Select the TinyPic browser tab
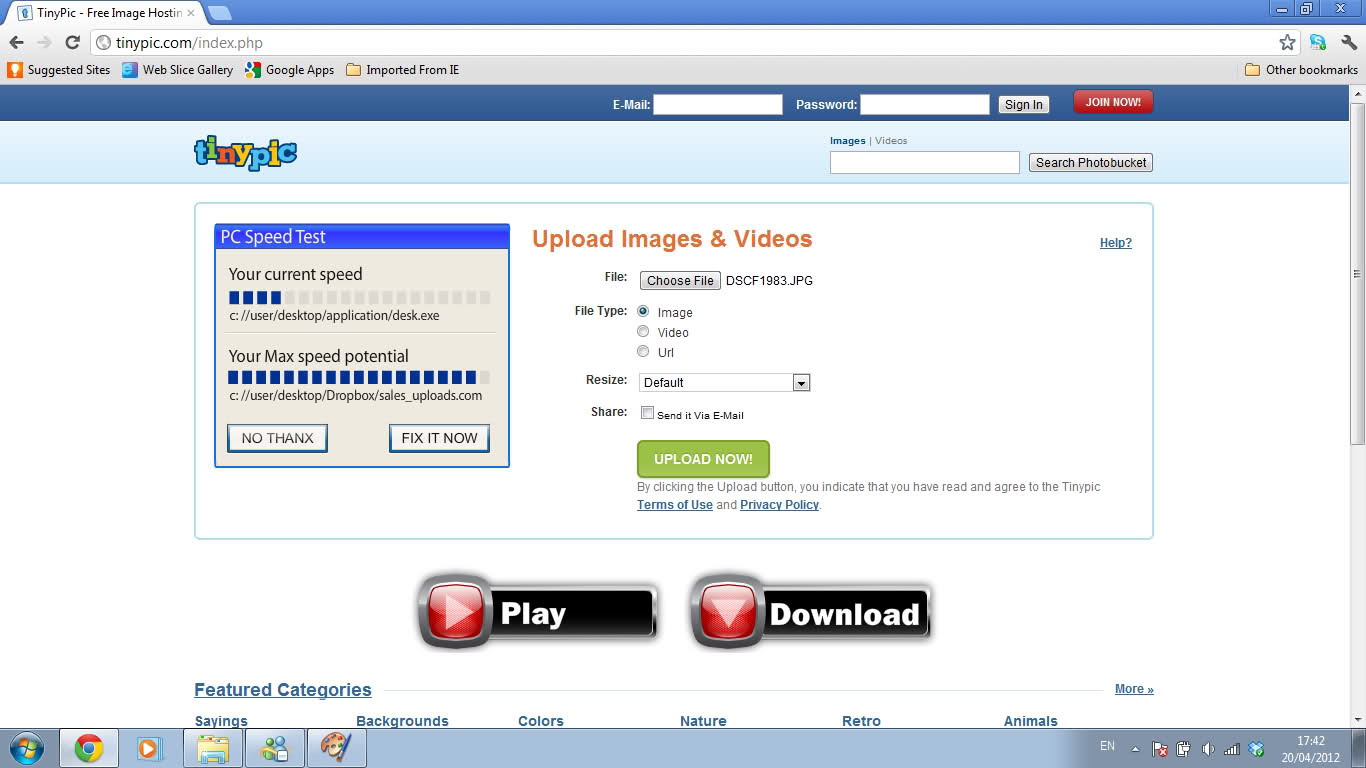This screenshot has height=768, width=1366. (x=105, y=13)
